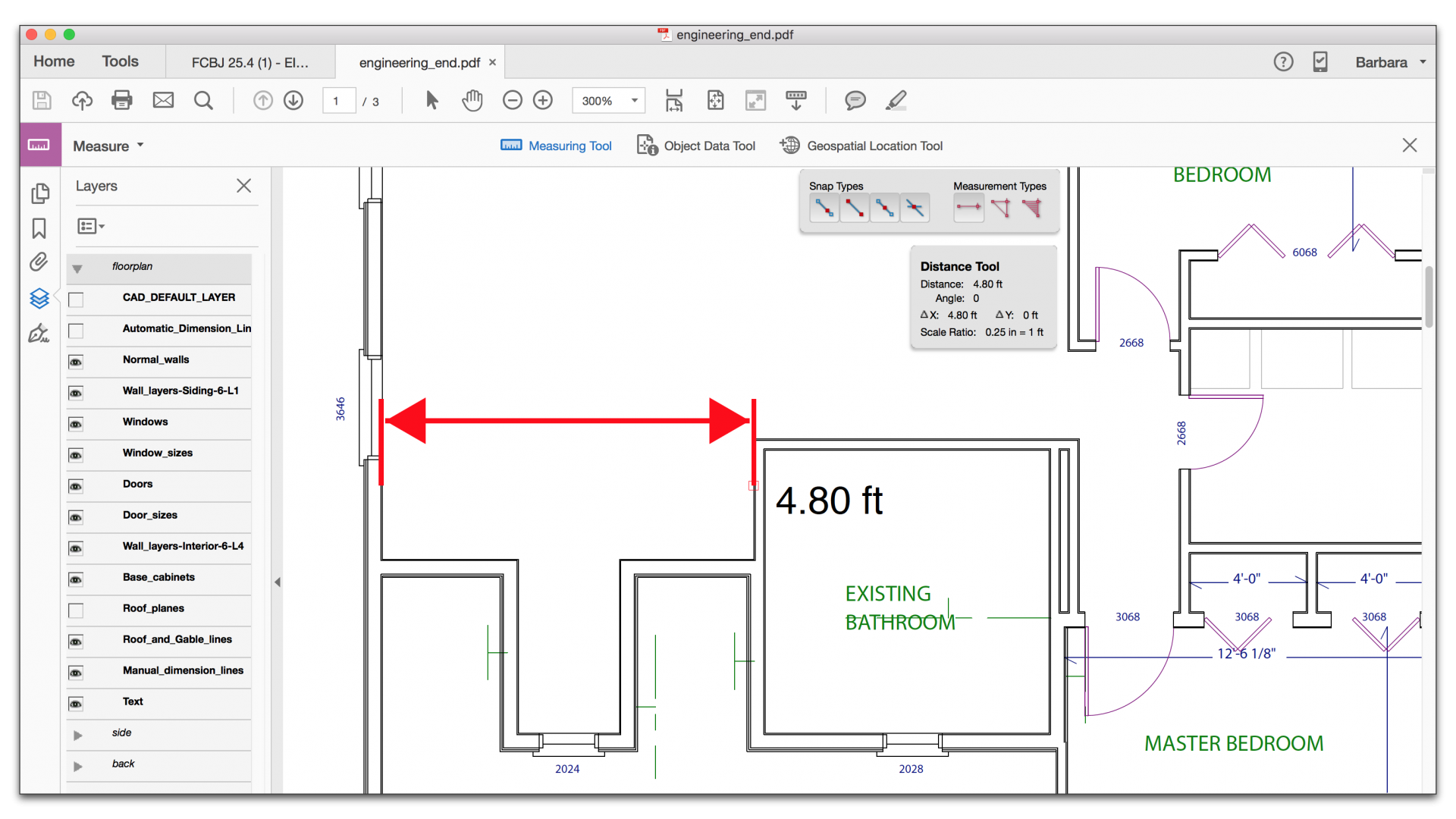Image resolution: width=1456 pixels, height=819 pixels.
Task: Click the Bookmarks icon in sidebar
Action: point(39,228)
